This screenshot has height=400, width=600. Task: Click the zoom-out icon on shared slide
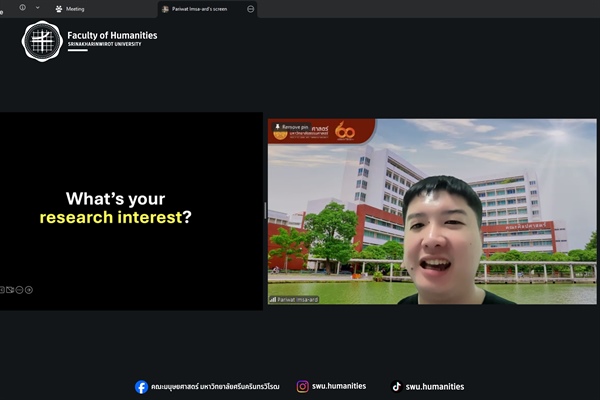pos(19,290)
